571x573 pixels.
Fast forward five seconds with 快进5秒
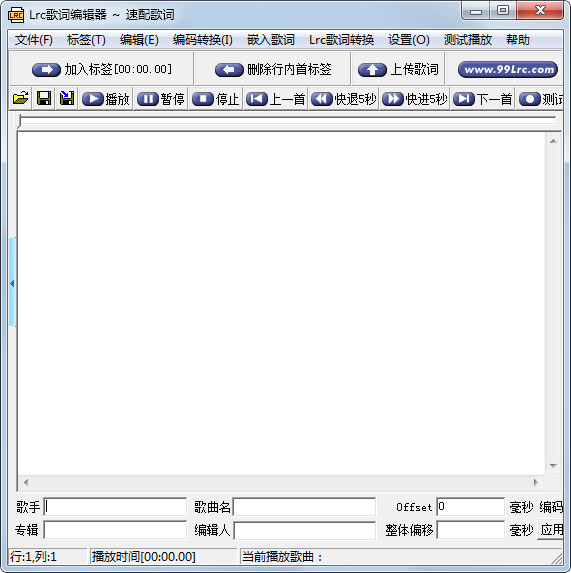(415, 99)
